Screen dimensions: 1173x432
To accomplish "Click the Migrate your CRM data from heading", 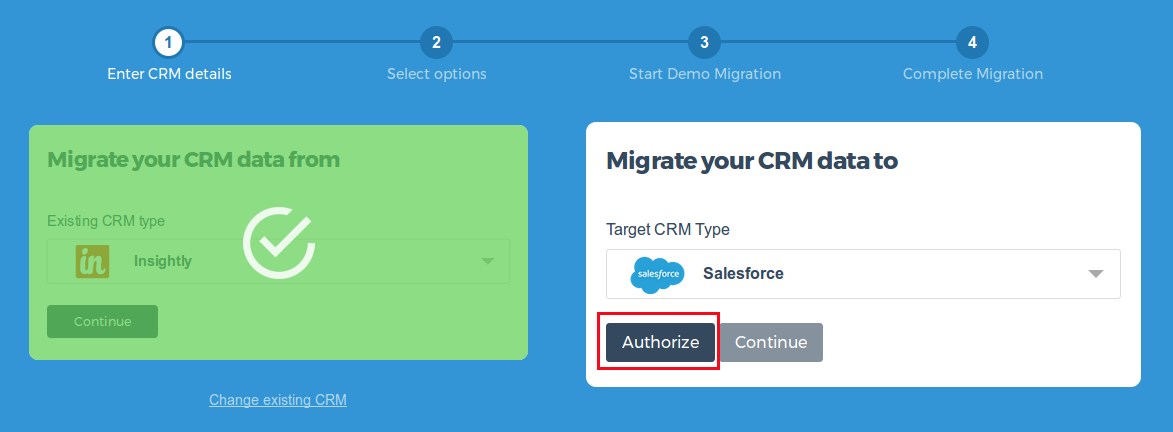I will pyautogui.click(x=193, y=159).
